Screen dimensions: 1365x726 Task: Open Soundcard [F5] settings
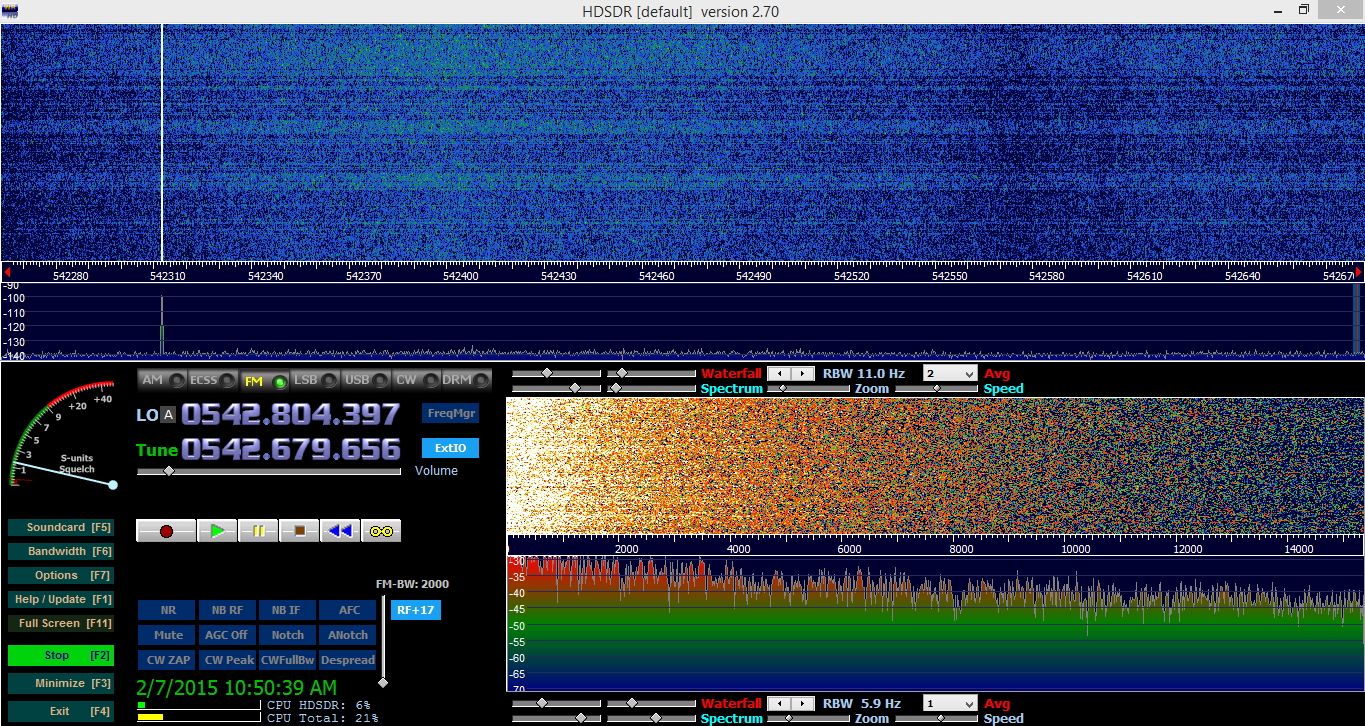[60, 527]
